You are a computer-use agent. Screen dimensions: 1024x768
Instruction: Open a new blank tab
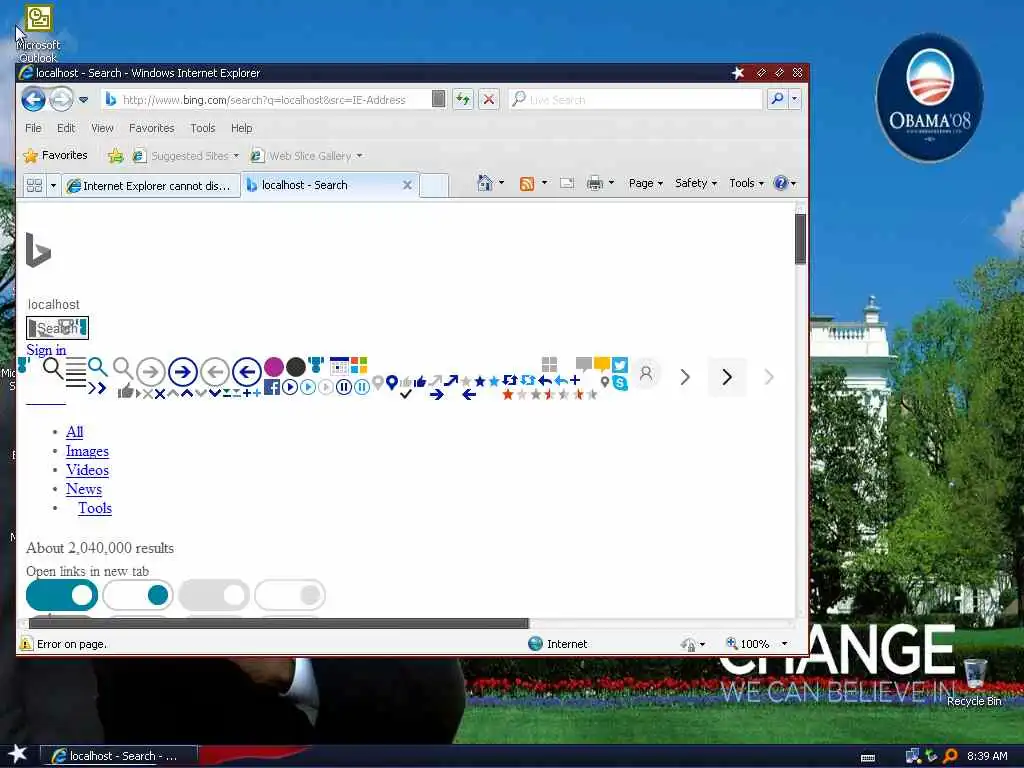pos(434,185)
